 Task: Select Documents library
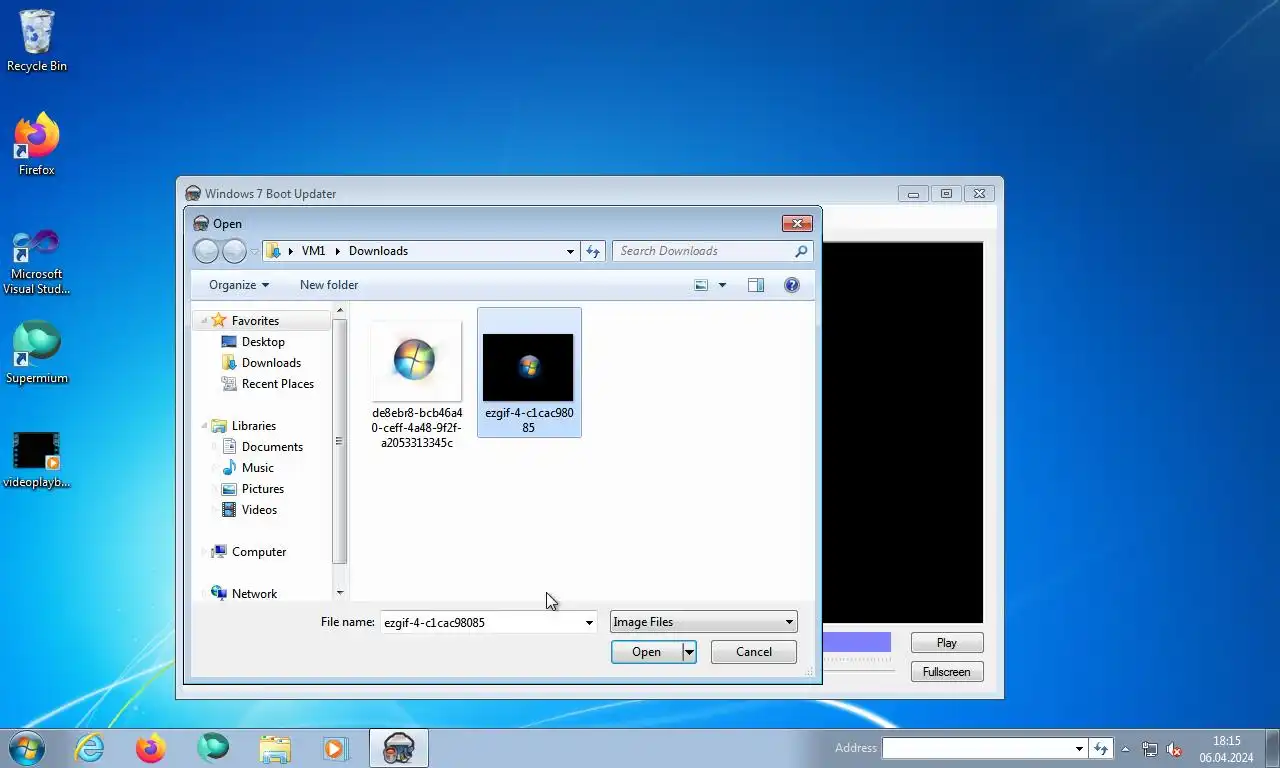point(272,447)
